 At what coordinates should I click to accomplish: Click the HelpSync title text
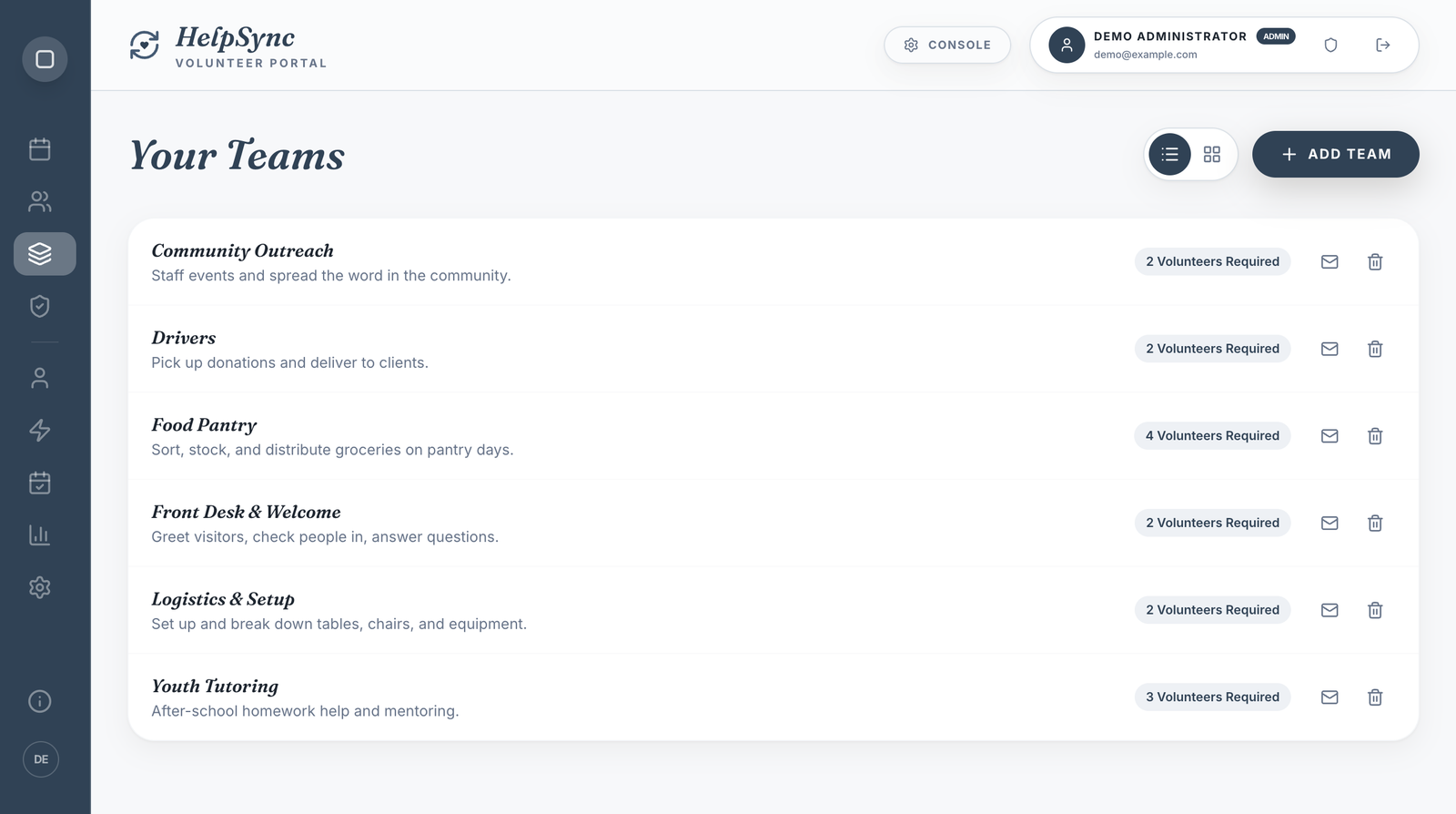(x=235, y=37)
